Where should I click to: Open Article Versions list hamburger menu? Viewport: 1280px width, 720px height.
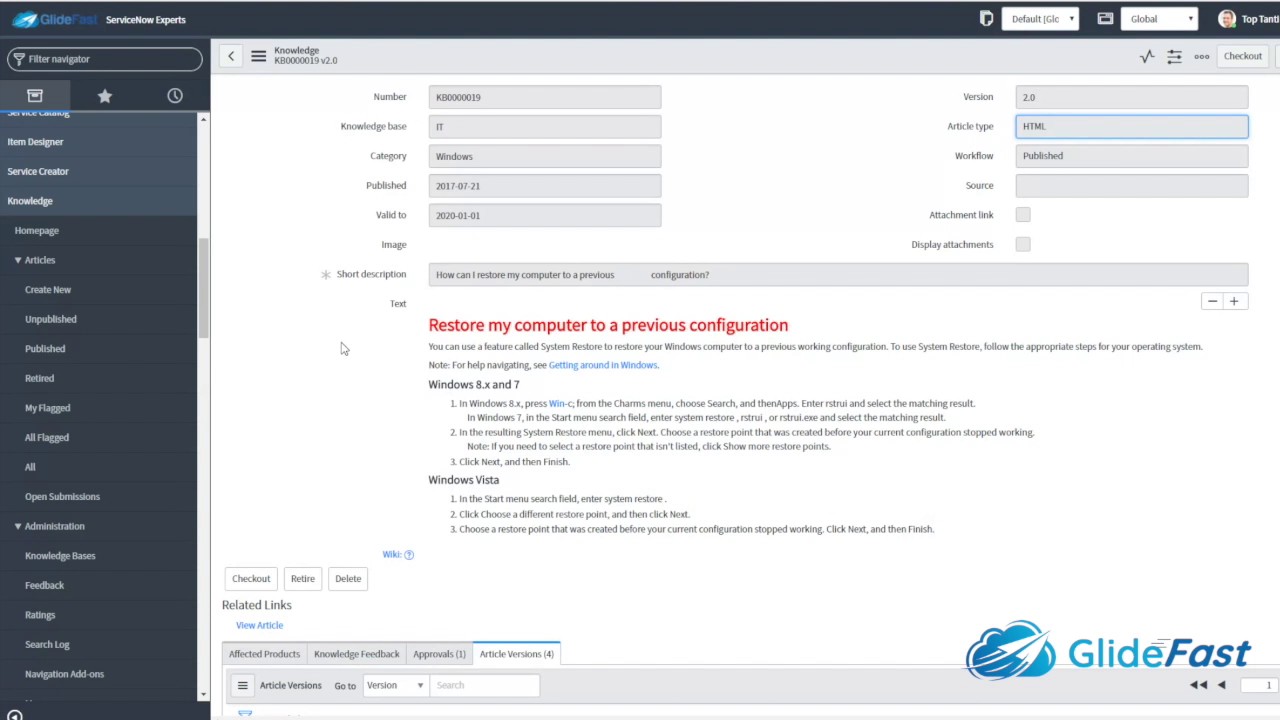click(x=242, y=685)
